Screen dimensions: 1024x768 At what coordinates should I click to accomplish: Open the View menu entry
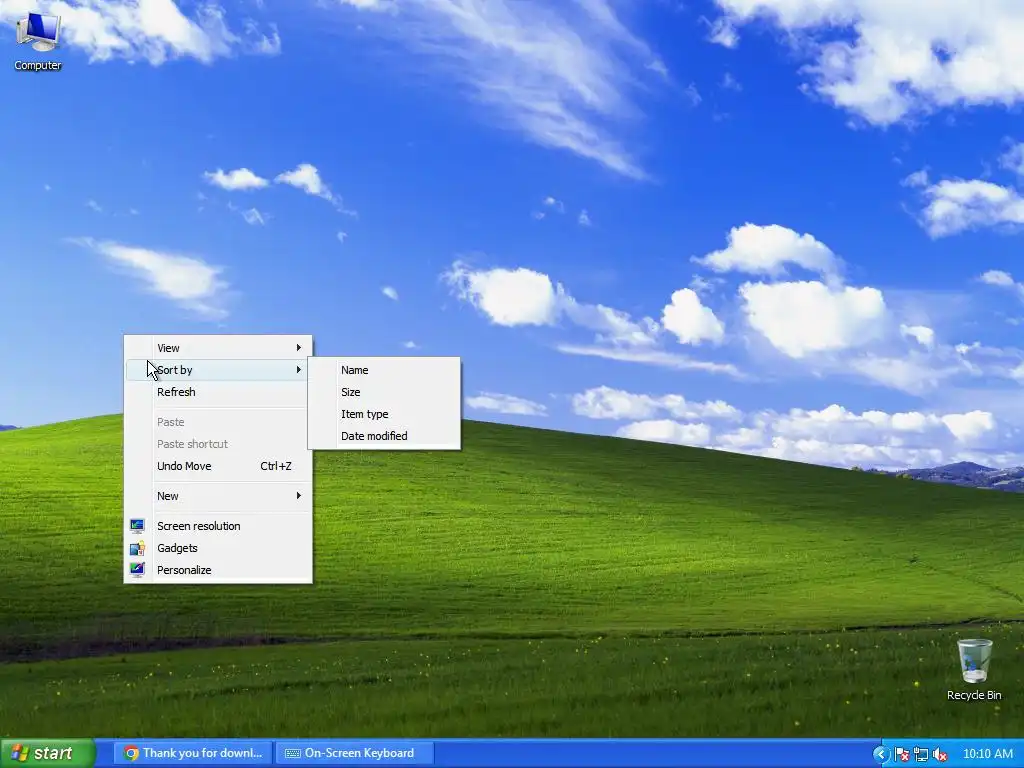(x=217, y=348)
